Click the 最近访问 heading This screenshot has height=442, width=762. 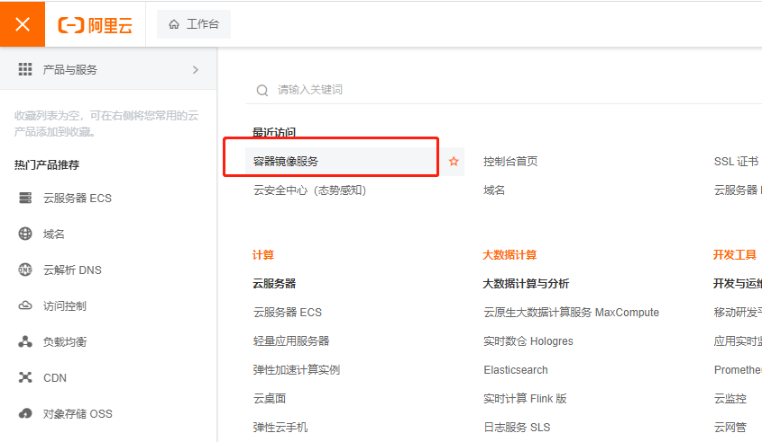[274, 132]
